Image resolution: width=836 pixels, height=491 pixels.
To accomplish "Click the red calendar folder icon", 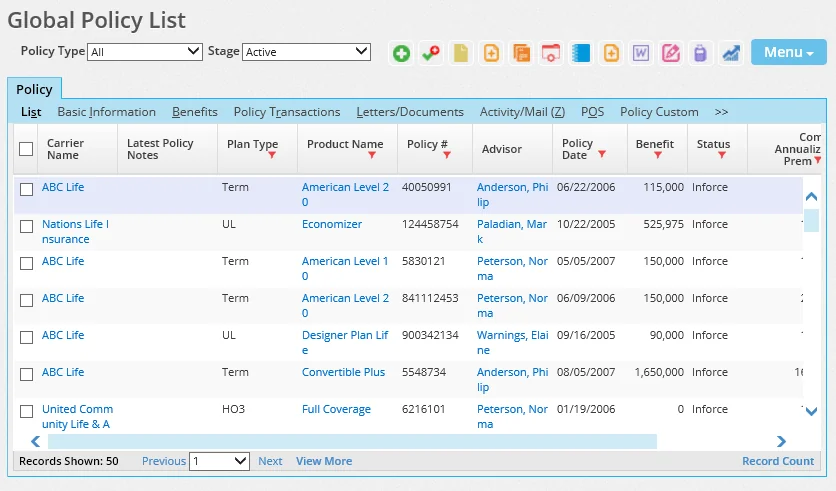I will (x=551, y=53).
